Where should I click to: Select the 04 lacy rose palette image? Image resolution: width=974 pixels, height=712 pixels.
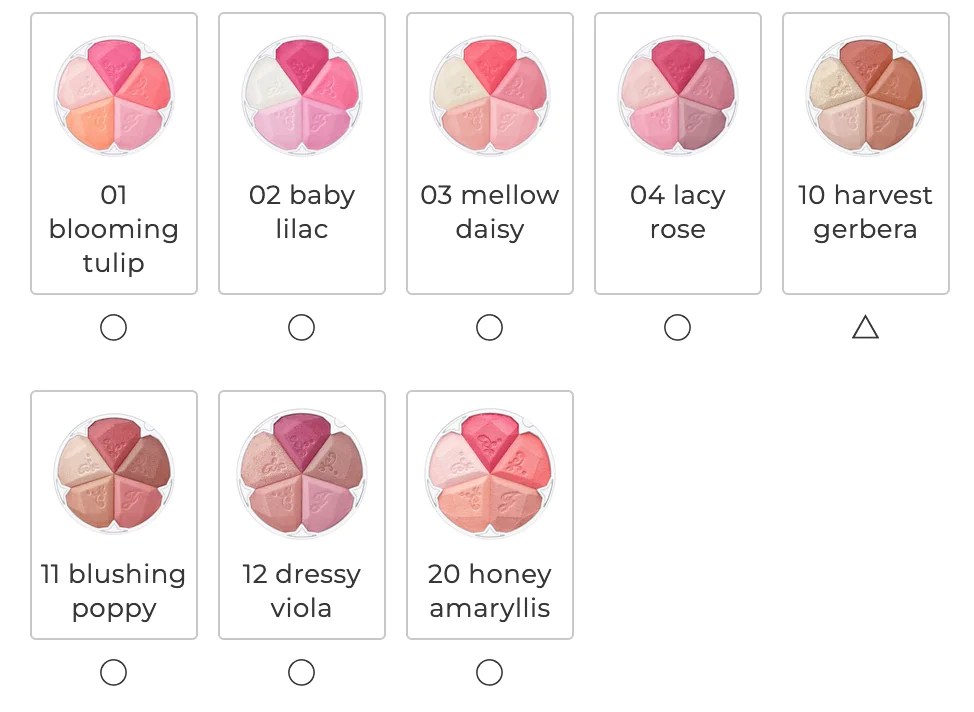click(x=677, y=95)
